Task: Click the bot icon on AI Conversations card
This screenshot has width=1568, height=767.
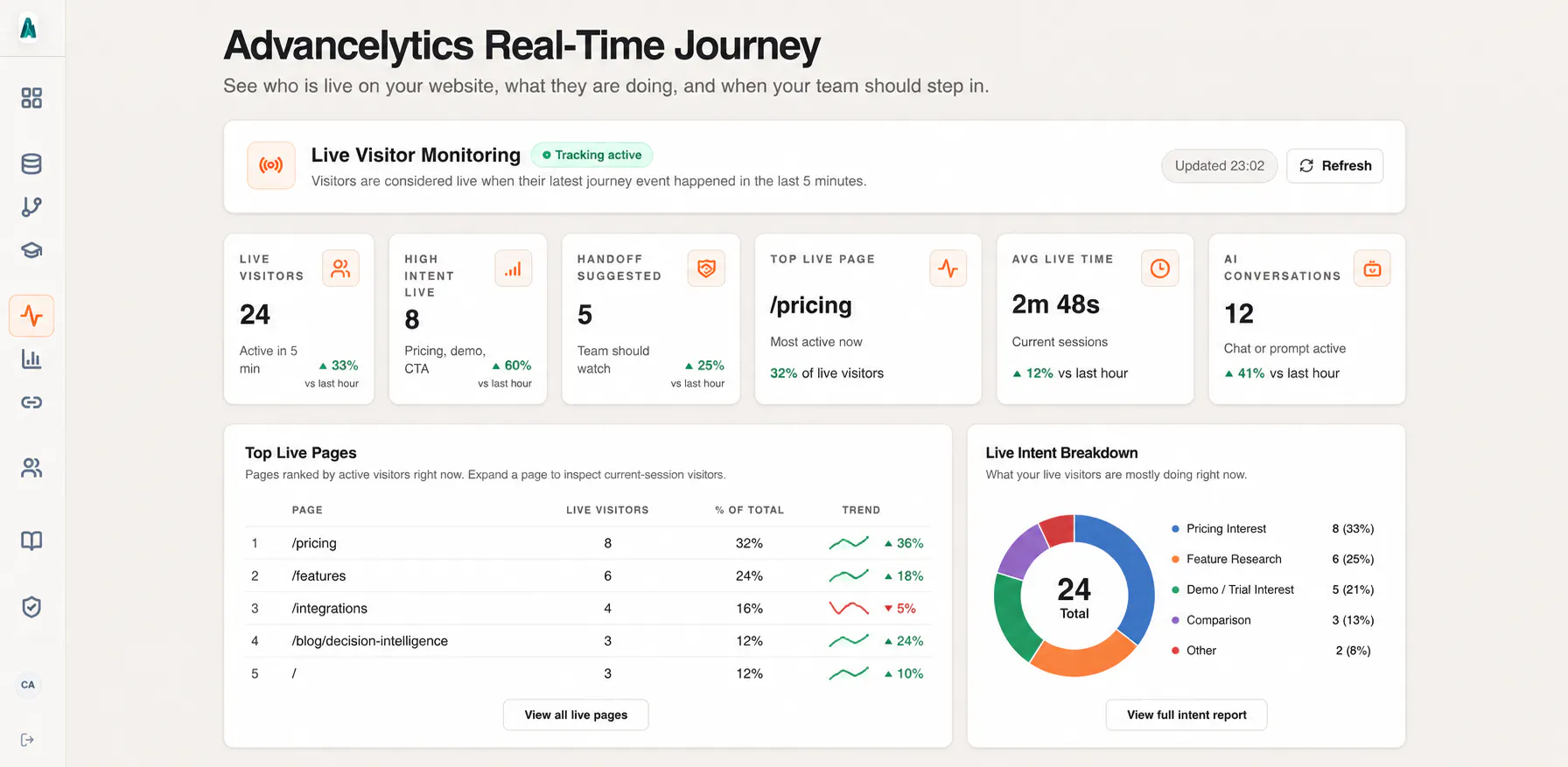Action: tap(1372, 268)
